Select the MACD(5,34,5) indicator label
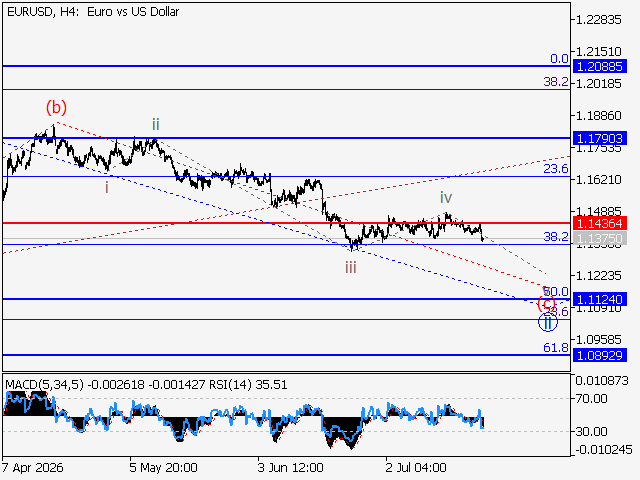The width and height of the screenshot is (640, 480). pyautogui.click(x=44, y=384)
